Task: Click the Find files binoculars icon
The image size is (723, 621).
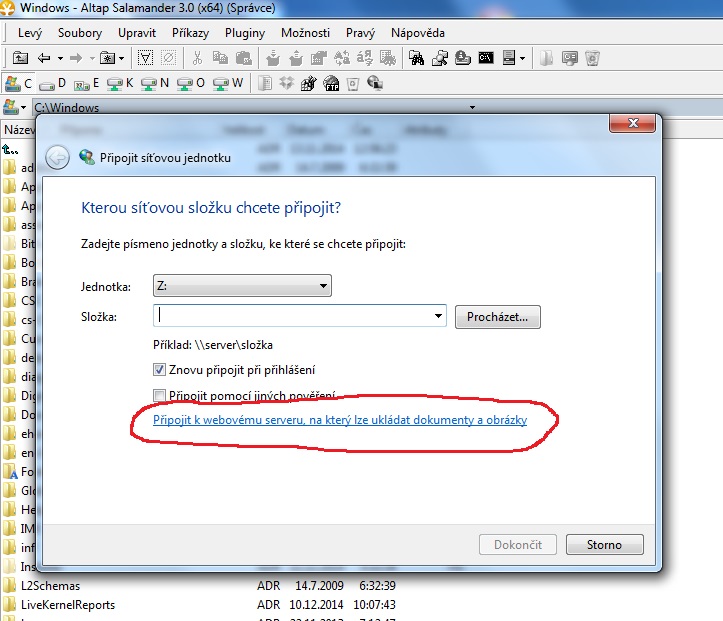Action: (415, 58)
